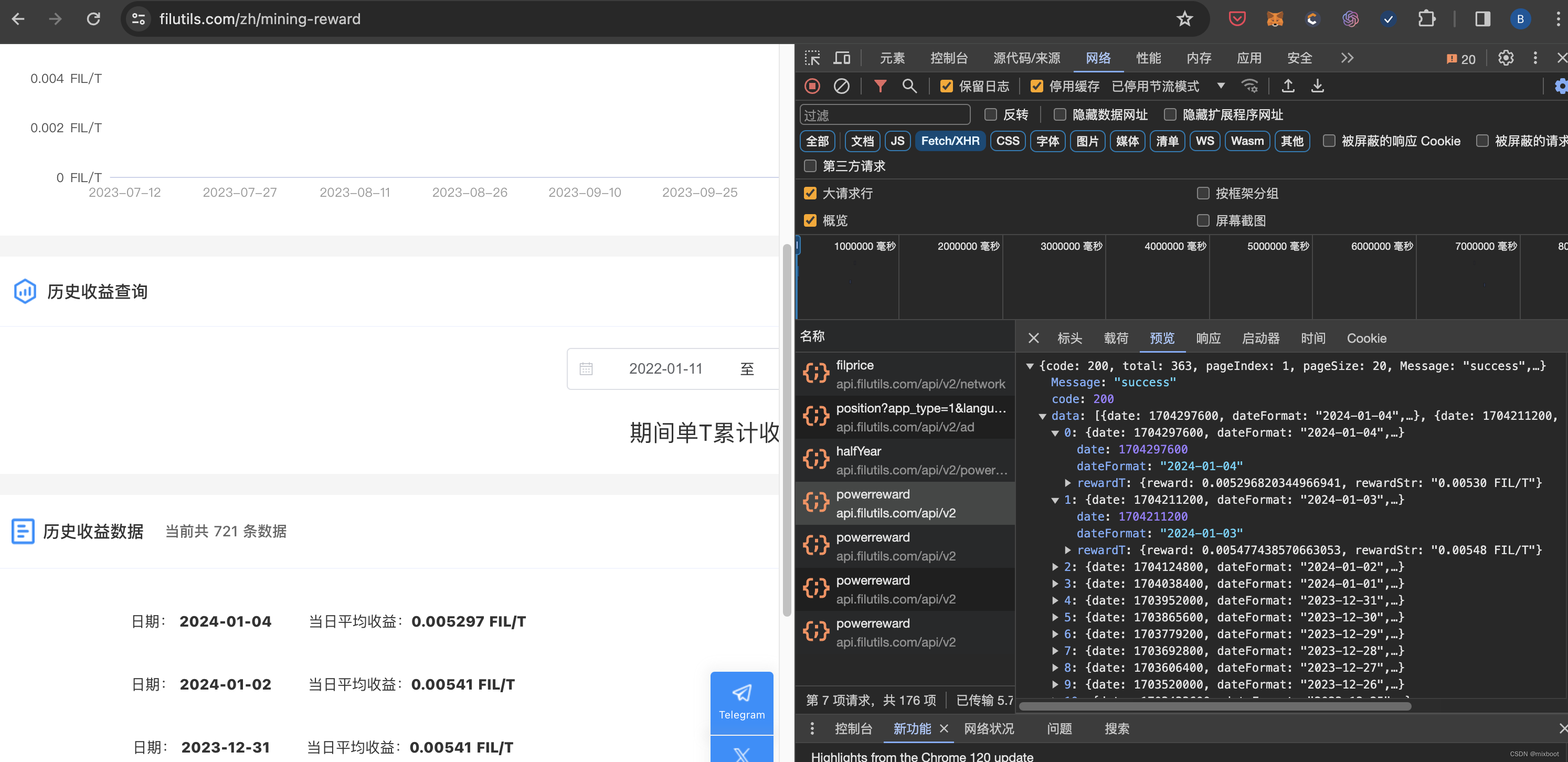Expand data item 5 dated 2023-12-30
1568x762 pixels.
pos(1055,617)
